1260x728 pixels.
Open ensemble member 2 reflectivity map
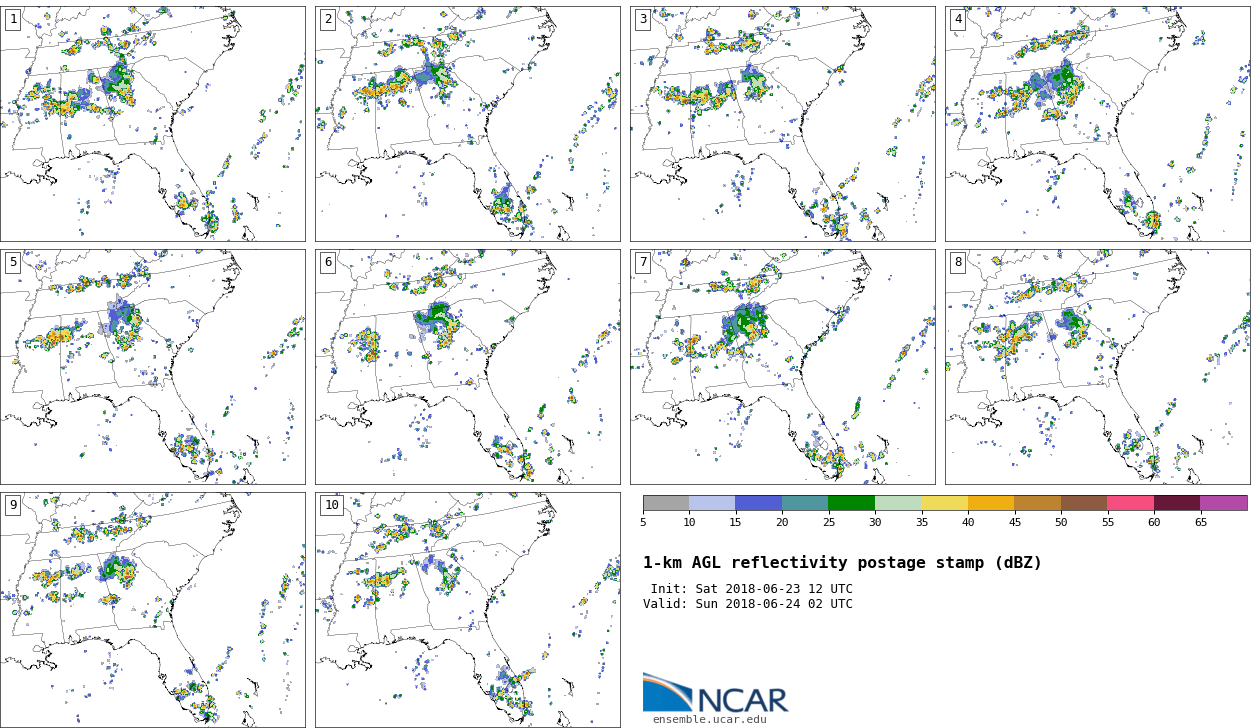click(x=468, y=124)
